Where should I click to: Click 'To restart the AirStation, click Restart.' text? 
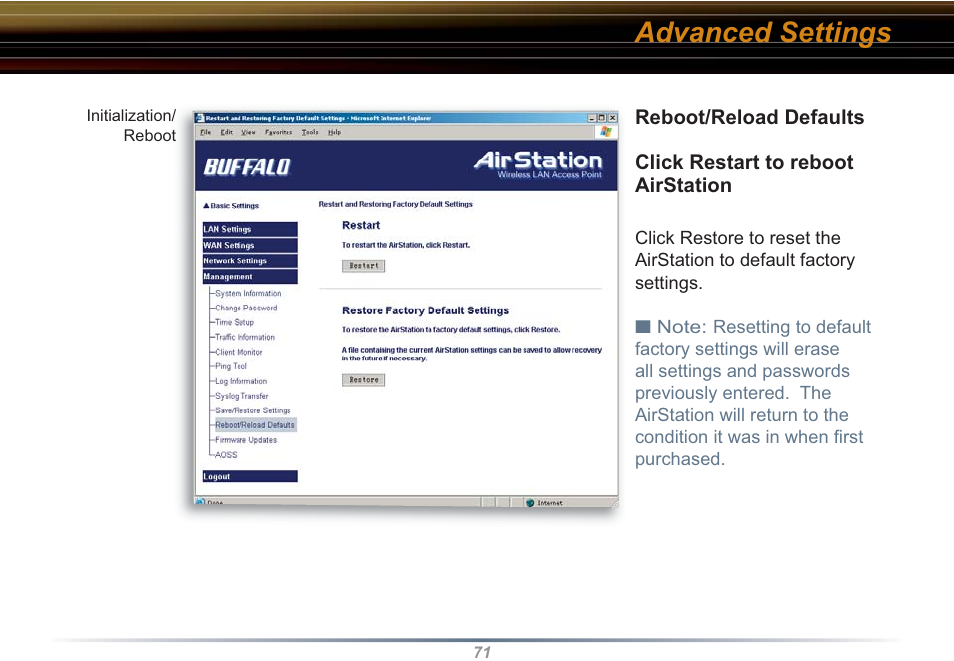coord(406,245)
